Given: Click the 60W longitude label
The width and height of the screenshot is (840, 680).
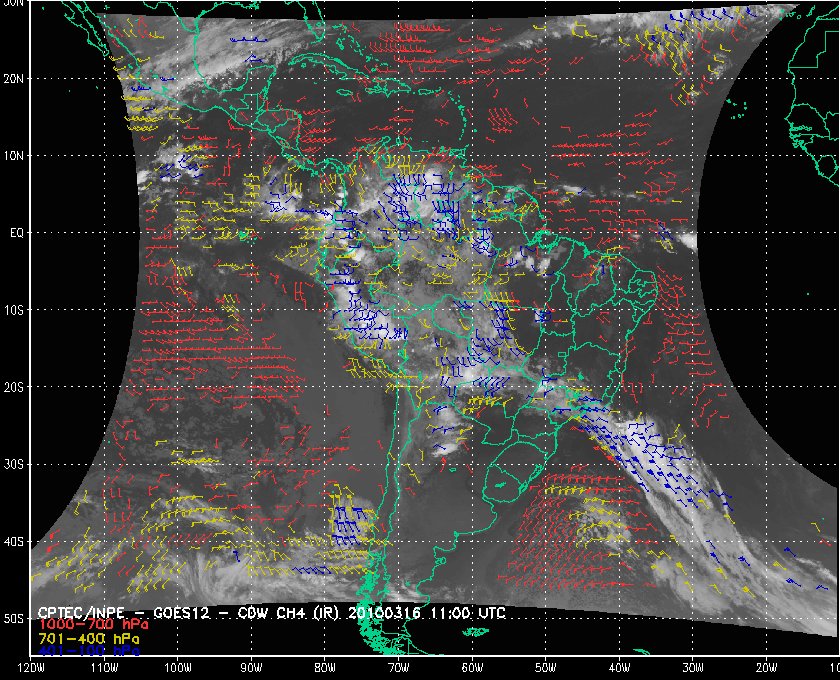Looking at the screenshot, I should [472, 668].
